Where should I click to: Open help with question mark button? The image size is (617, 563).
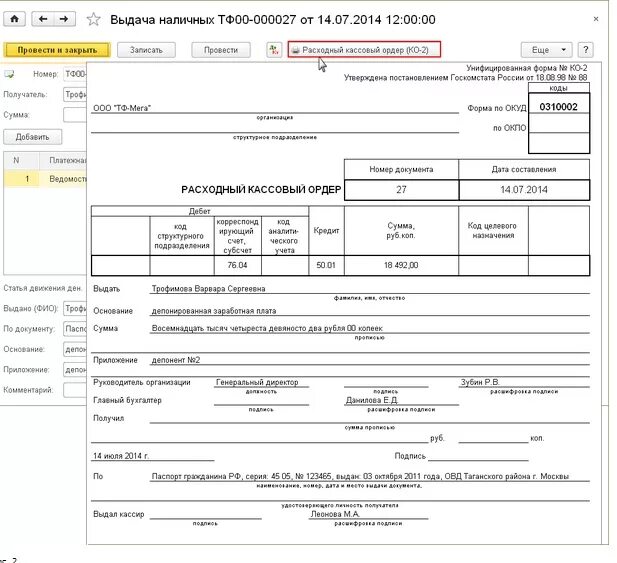586,50
